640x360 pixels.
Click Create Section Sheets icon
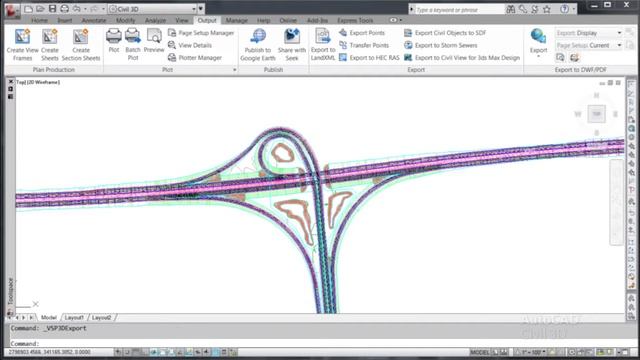[x=80, y=37]
